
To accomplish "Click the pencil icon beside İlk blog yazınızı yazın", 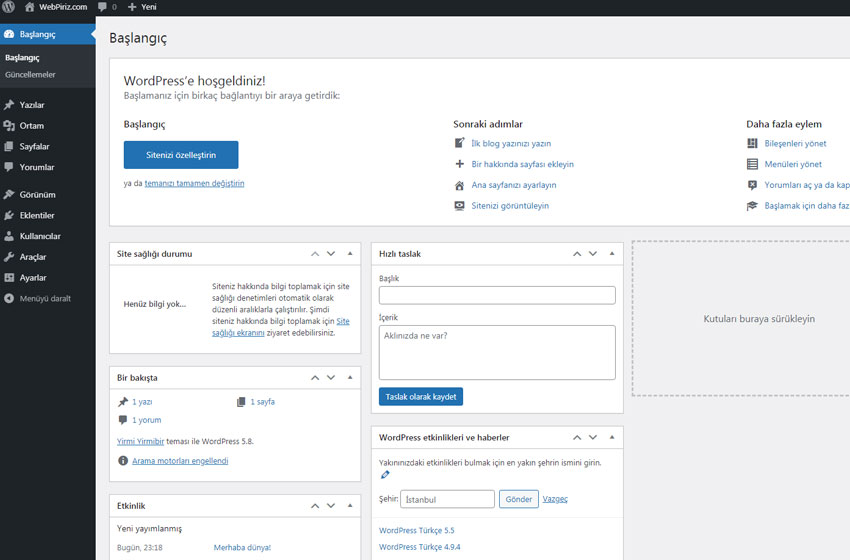I will [x=459, y=143].
